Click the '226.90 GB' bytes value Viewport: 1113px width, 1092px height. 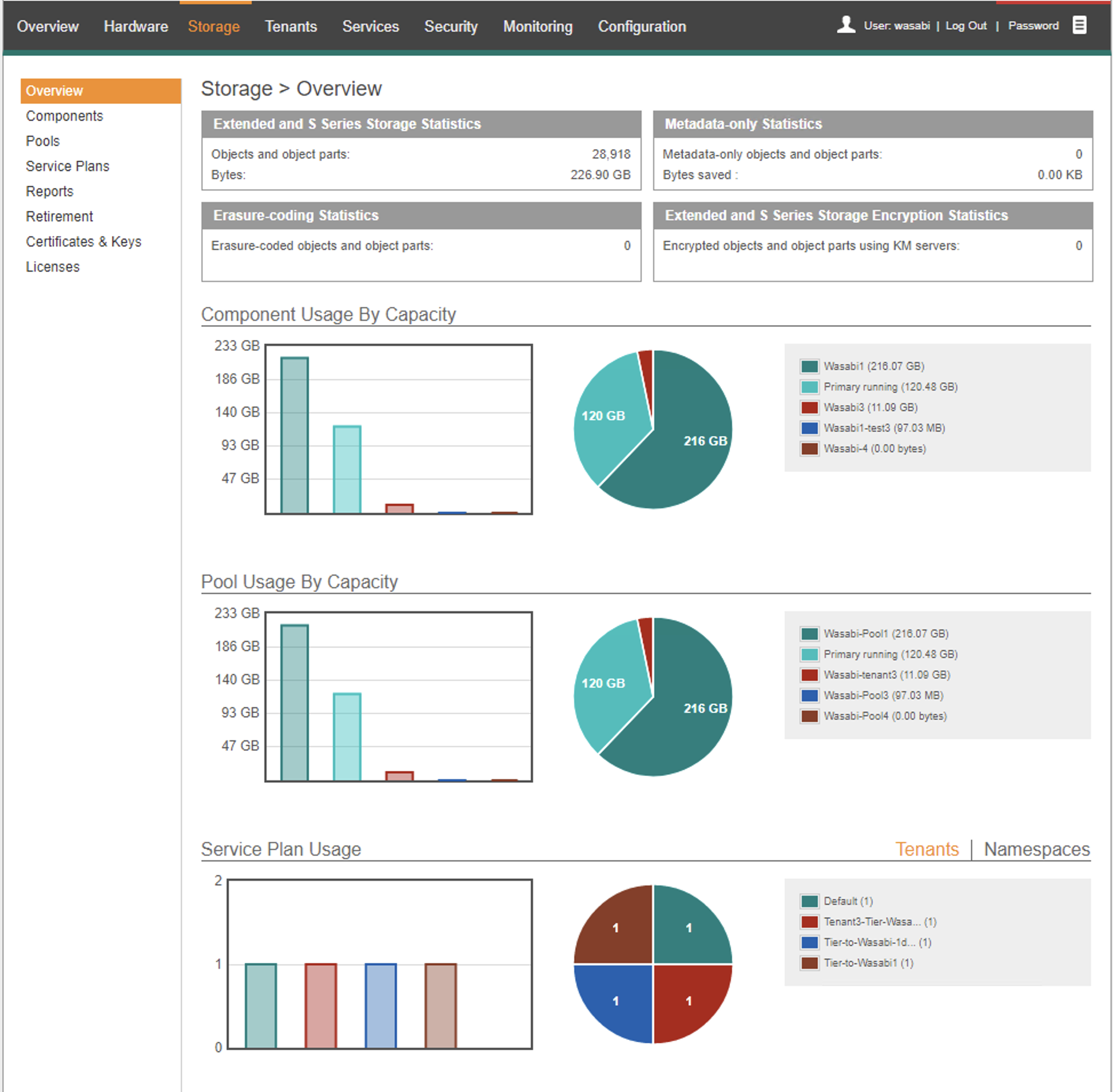600,175
